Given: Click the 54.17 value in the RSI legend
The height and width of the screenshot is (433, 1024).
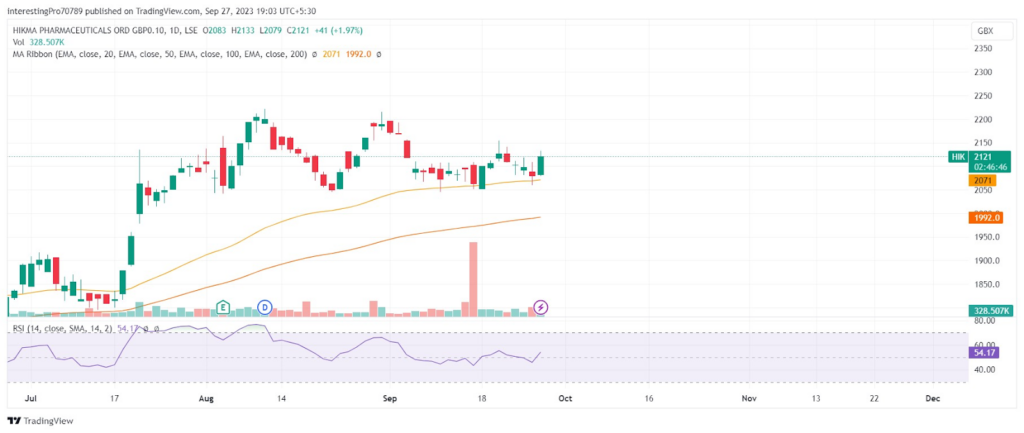Looking at the screenshot, I should pyautogui.click(x=127, y=329).
